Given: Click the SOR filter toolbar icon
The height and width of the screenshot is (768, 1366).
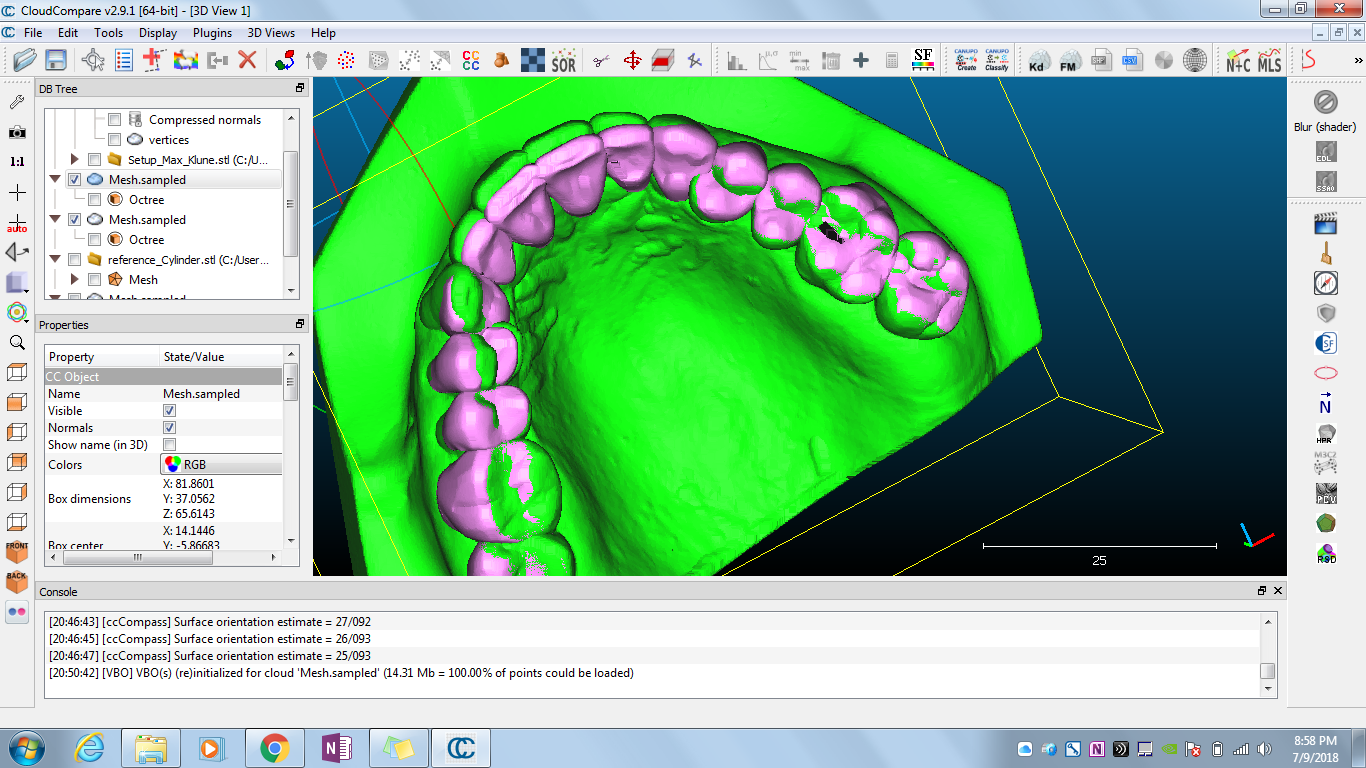Looking at the screenshot, I should coord(564,61).
